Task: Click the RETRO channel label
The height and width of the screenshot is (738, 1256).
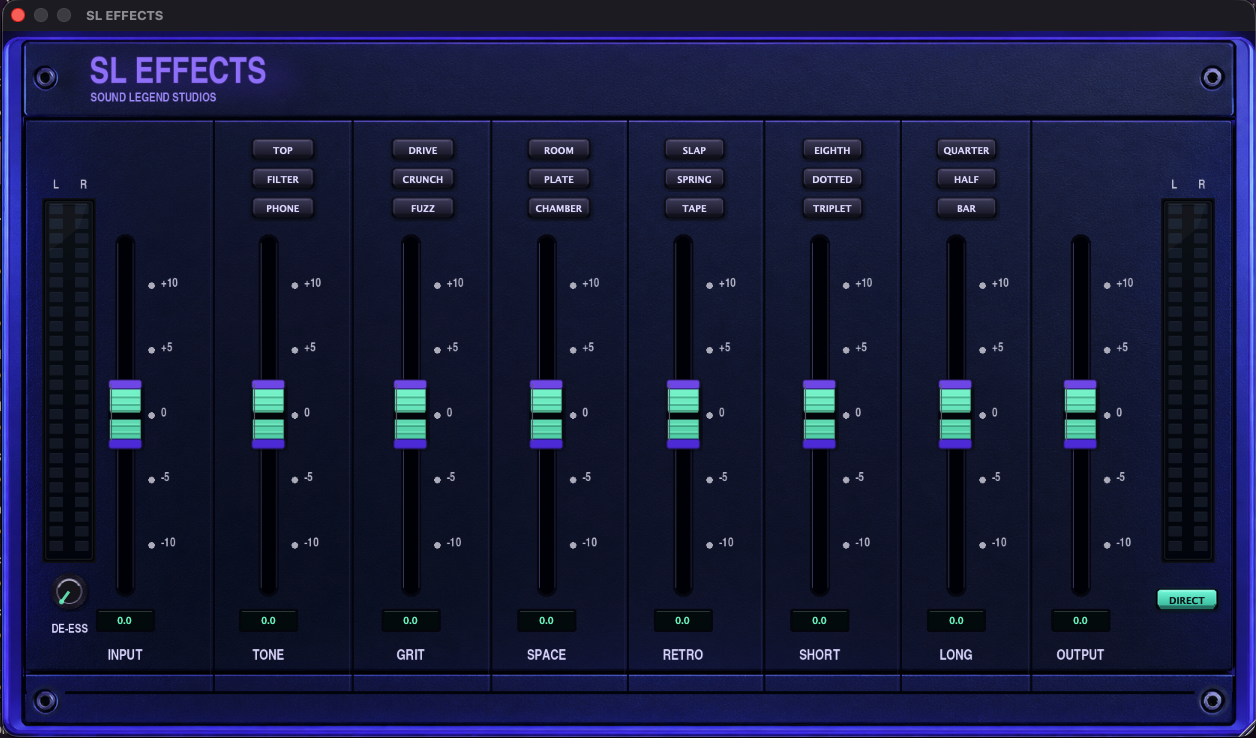Action: [x=683, y=655]
